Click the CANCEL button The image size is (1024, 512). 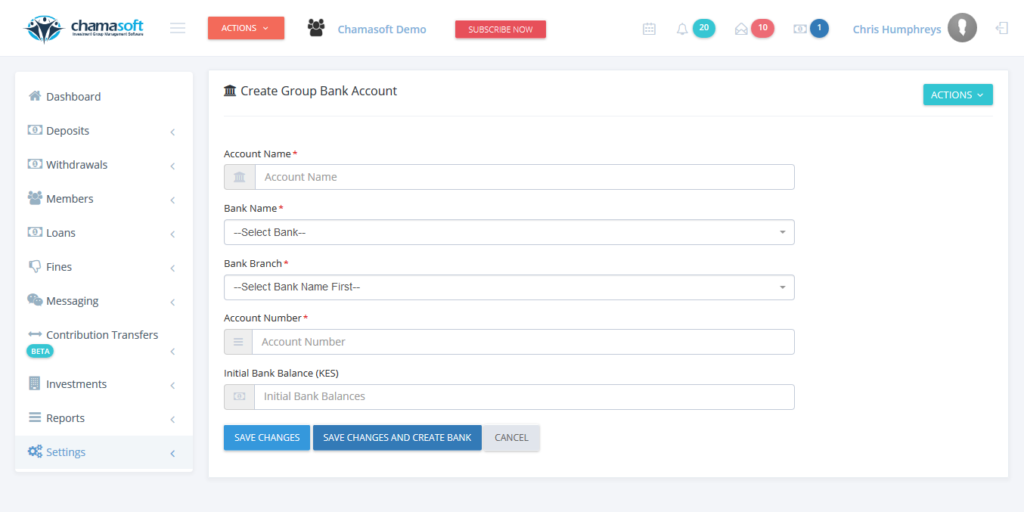tap(512, 438)
